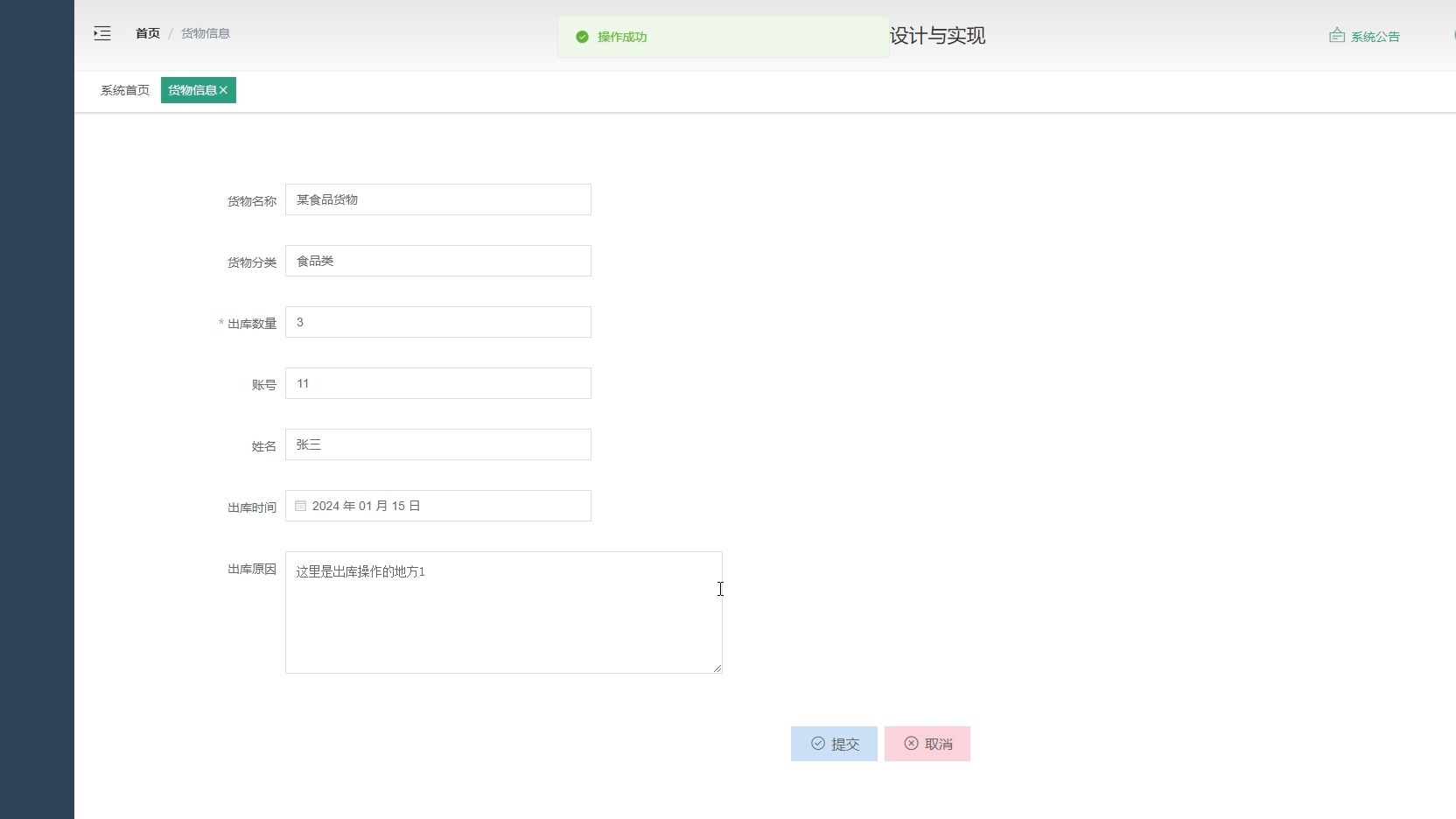Open the 出库时间 date picker
Image resolution: width=1456 pixels, height=819 pixels.
coord(438,506)
